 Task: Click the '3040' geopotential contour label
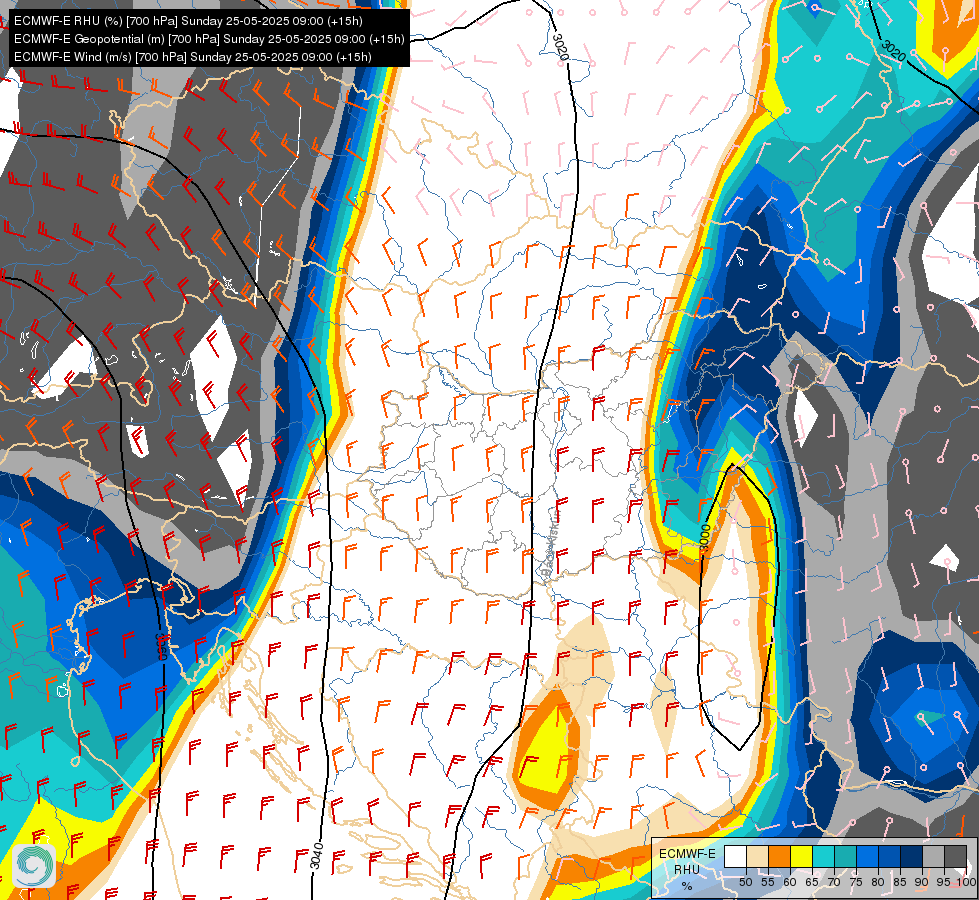pyautogui.click(x=317, y=856)
